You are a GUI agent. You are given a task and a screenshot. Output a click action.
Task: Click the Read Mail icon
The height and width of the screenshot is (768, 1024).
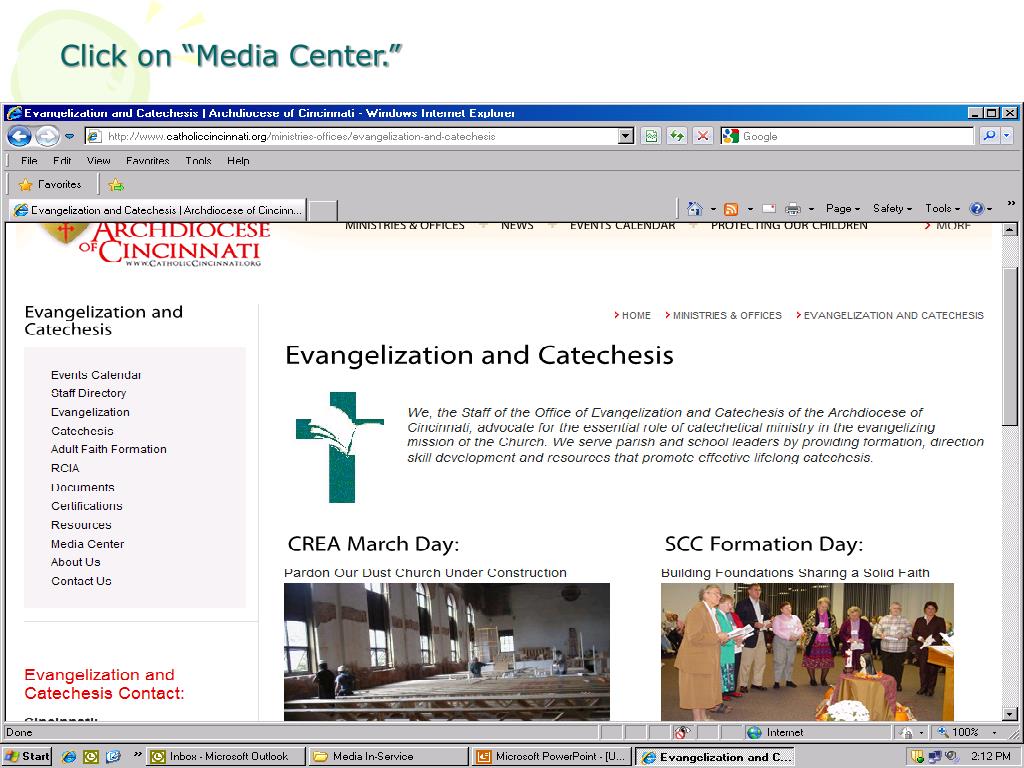[x=769, y=209]
